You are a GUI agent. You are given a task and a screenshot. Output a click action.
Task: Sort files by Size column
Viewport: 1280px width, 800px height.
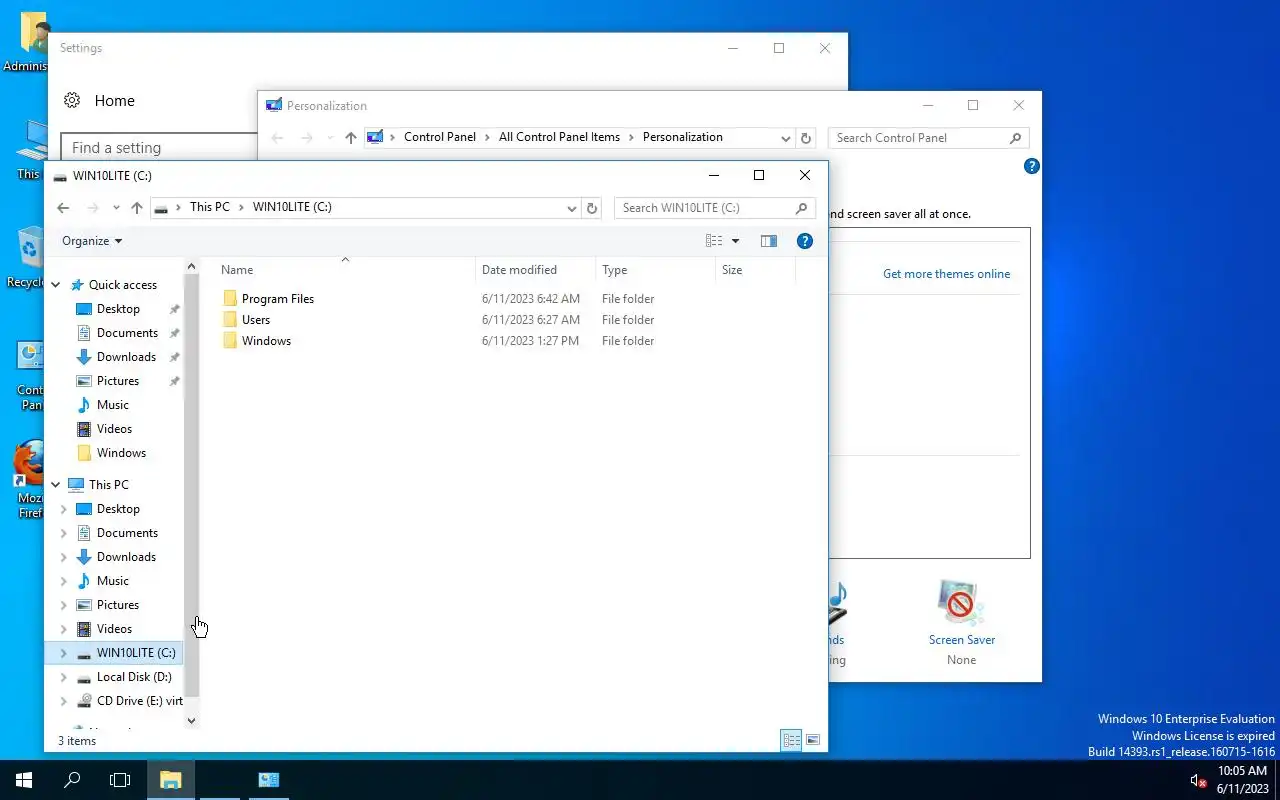[x=756, y=270]
